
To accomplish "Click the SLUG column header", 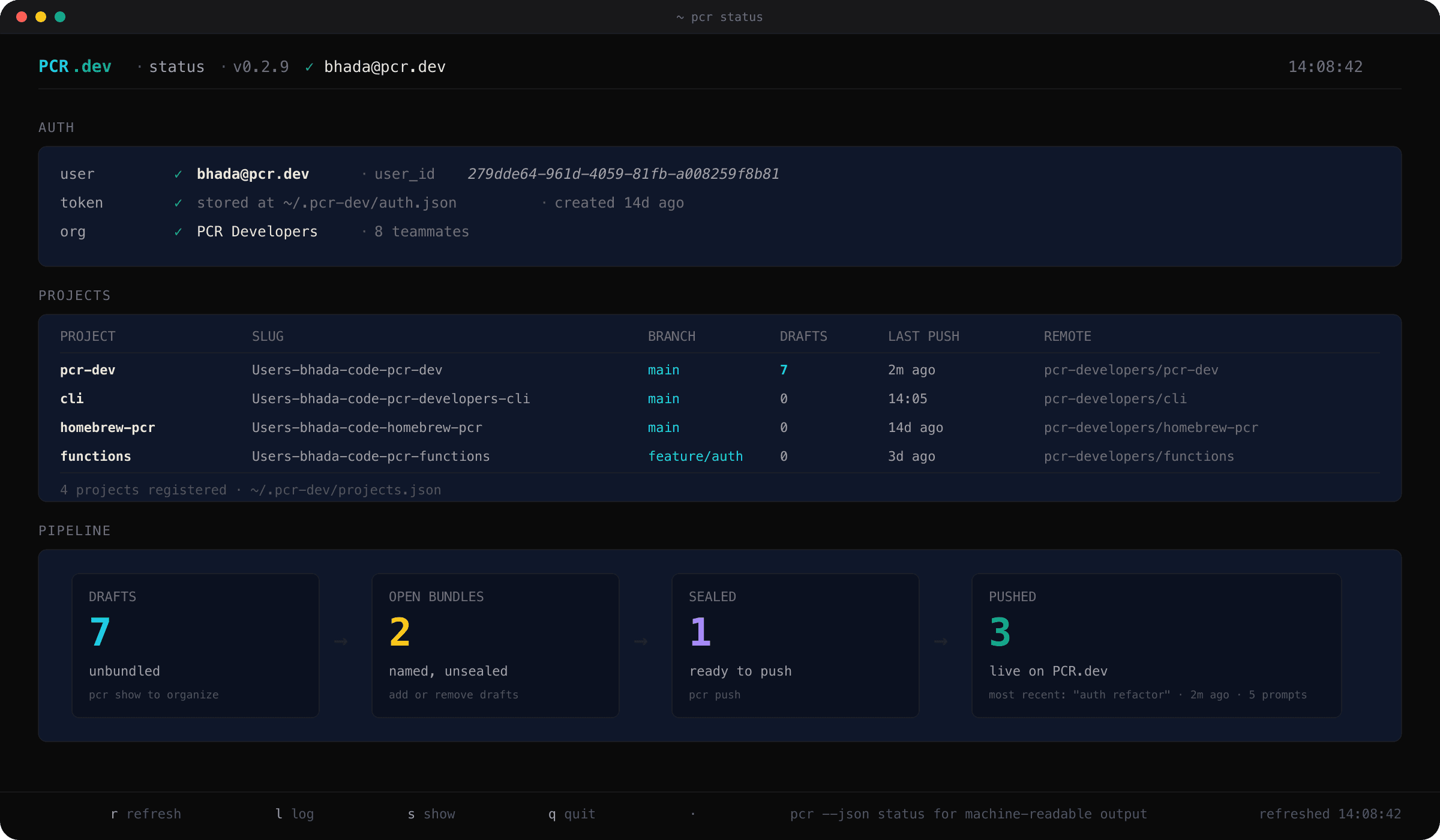I will pos(268,337).
